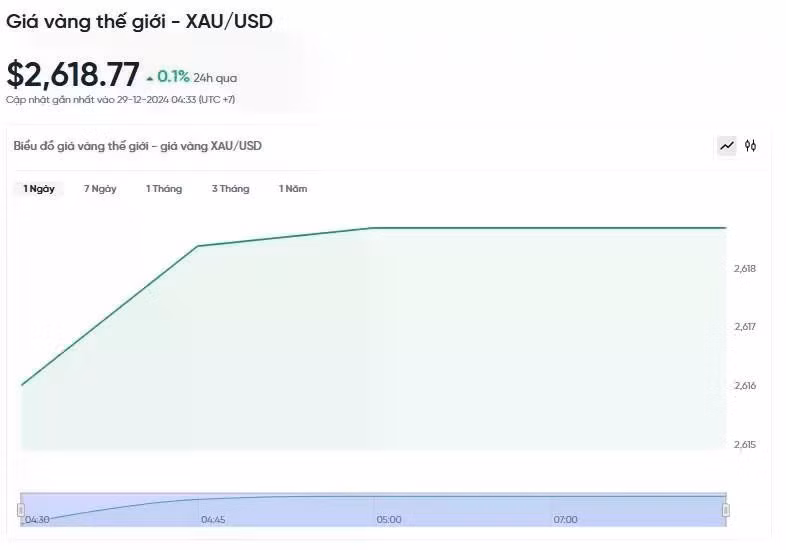
Task: Click the 04:45 label in the navigator
Action: pos(213,520)
